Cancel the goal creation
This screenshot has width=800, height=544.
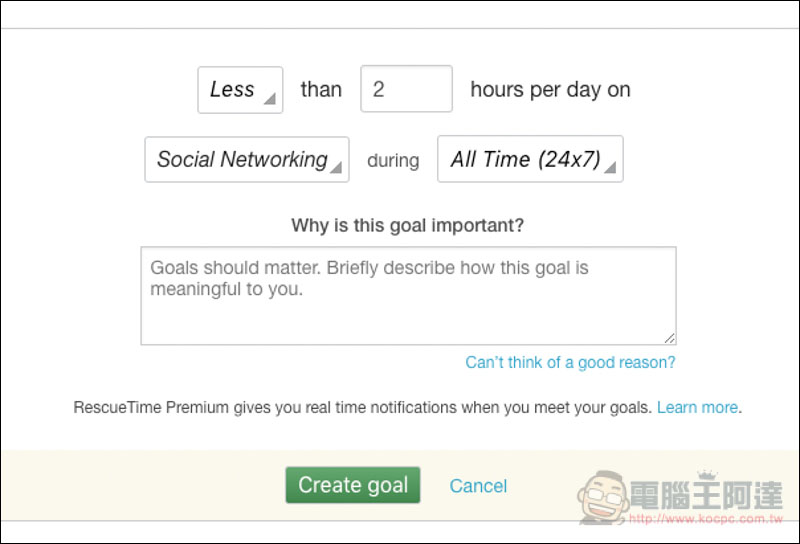pos(478,486)
